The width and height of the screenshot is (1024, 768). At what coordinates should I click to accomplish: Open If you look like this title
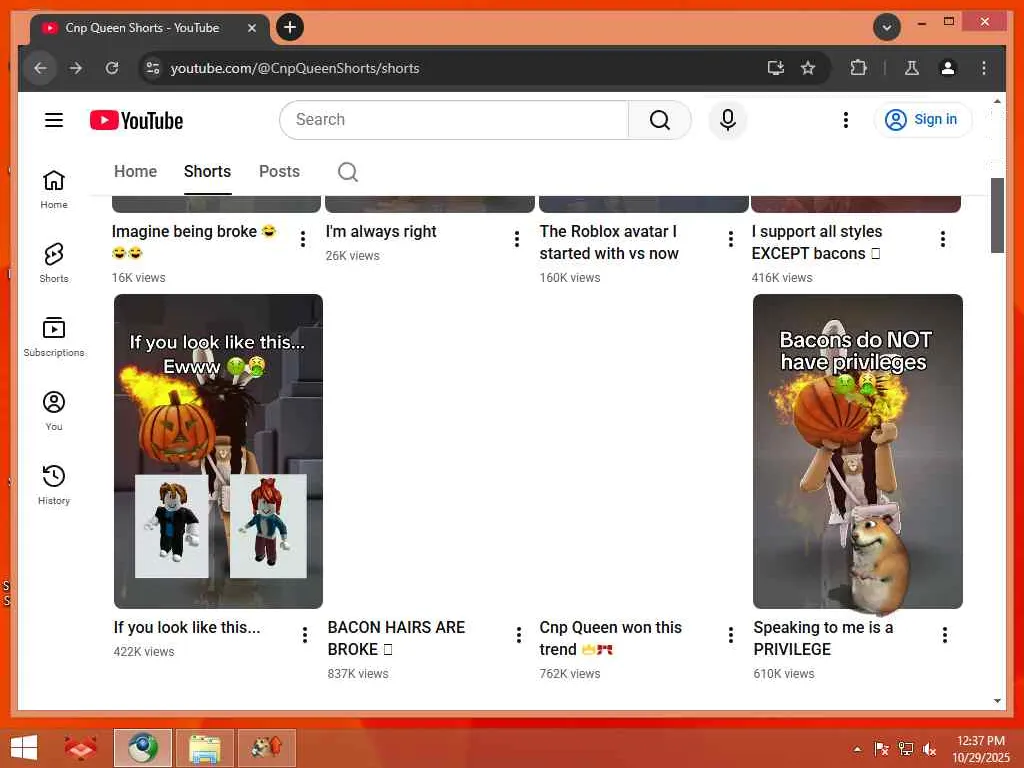187,628
